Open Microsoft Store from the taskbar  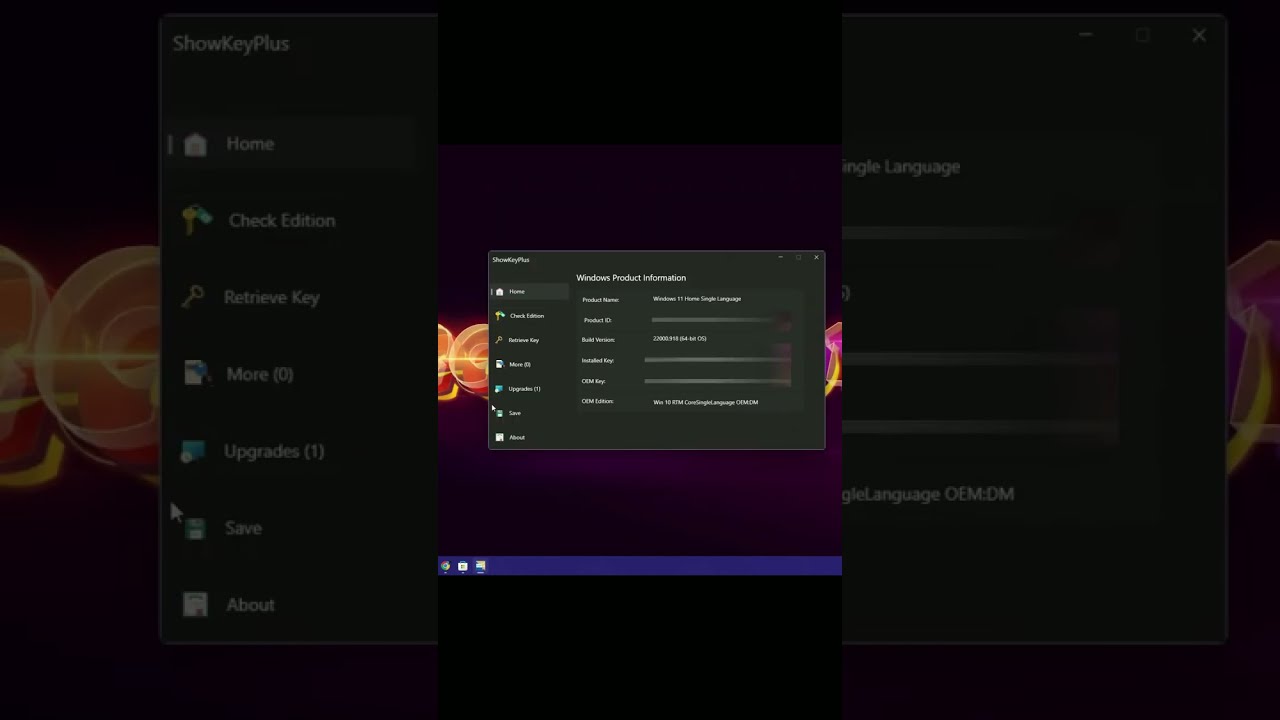[x=463, y=566]
